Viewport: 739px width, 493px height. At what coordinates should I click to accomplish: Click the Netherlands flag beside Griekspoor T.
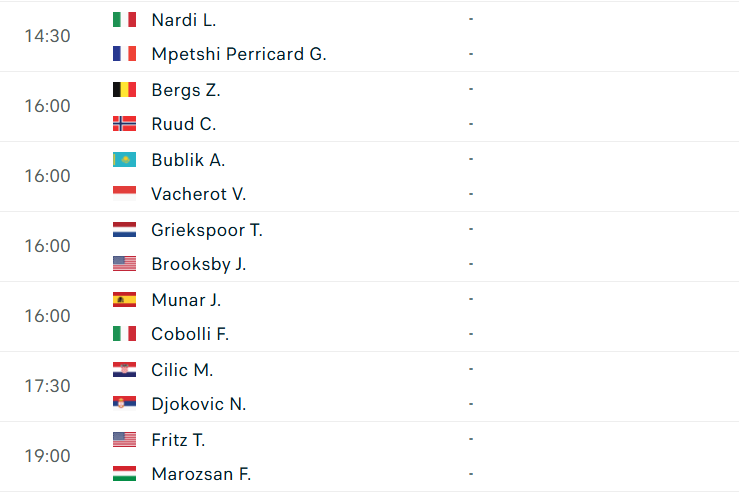(x=124, y=230)
